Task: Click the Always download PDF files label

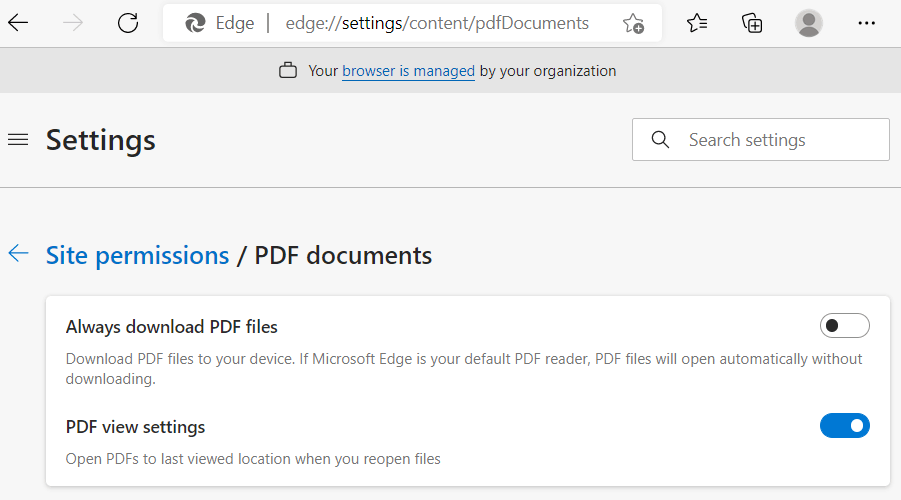Action: click(x=171, y=326)
